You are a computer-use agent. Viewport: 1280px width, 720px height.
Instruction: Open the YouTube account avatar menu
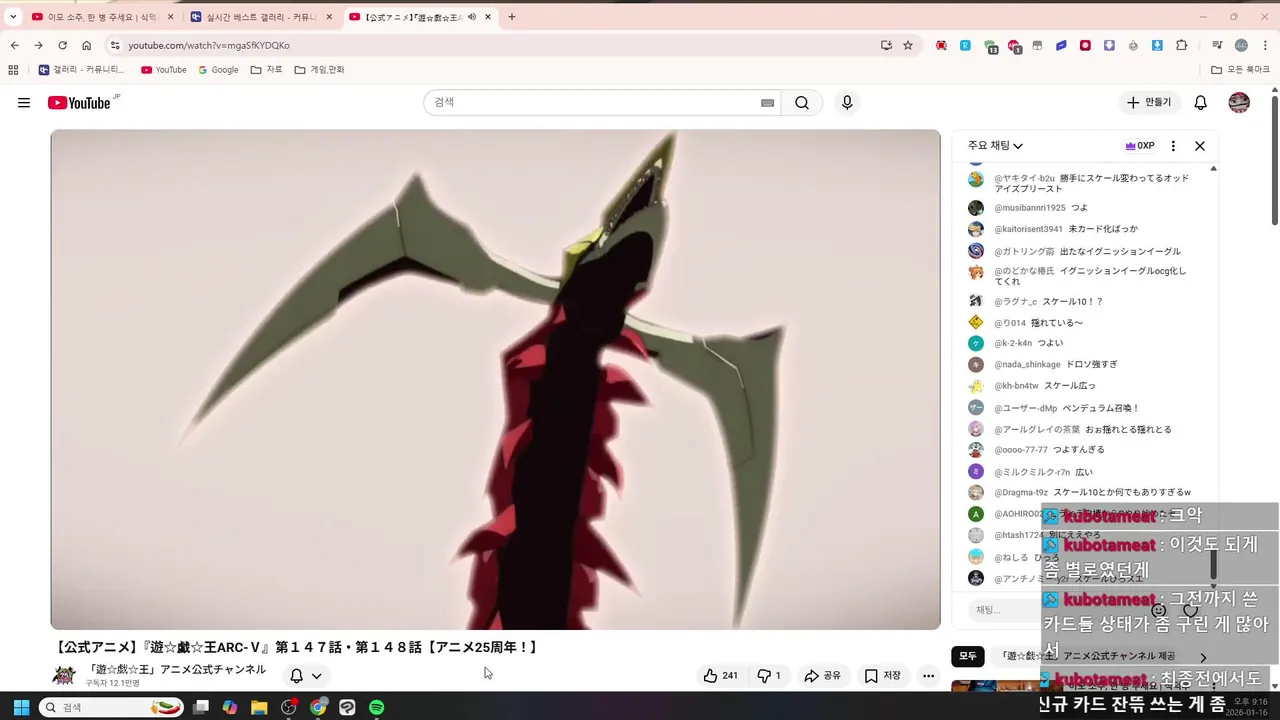point(1239,103)
